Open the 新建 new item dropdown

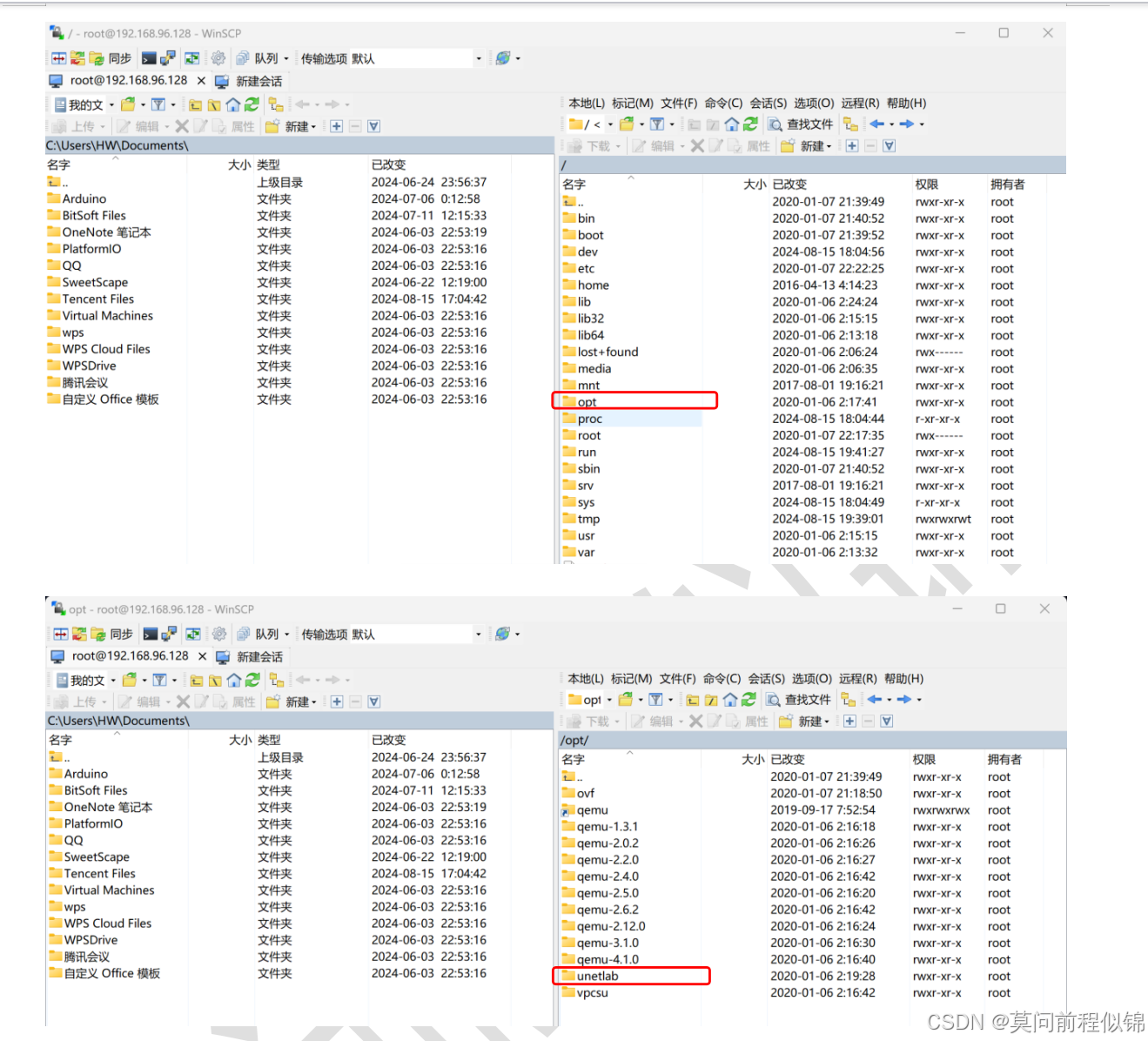tap(812, 146)
